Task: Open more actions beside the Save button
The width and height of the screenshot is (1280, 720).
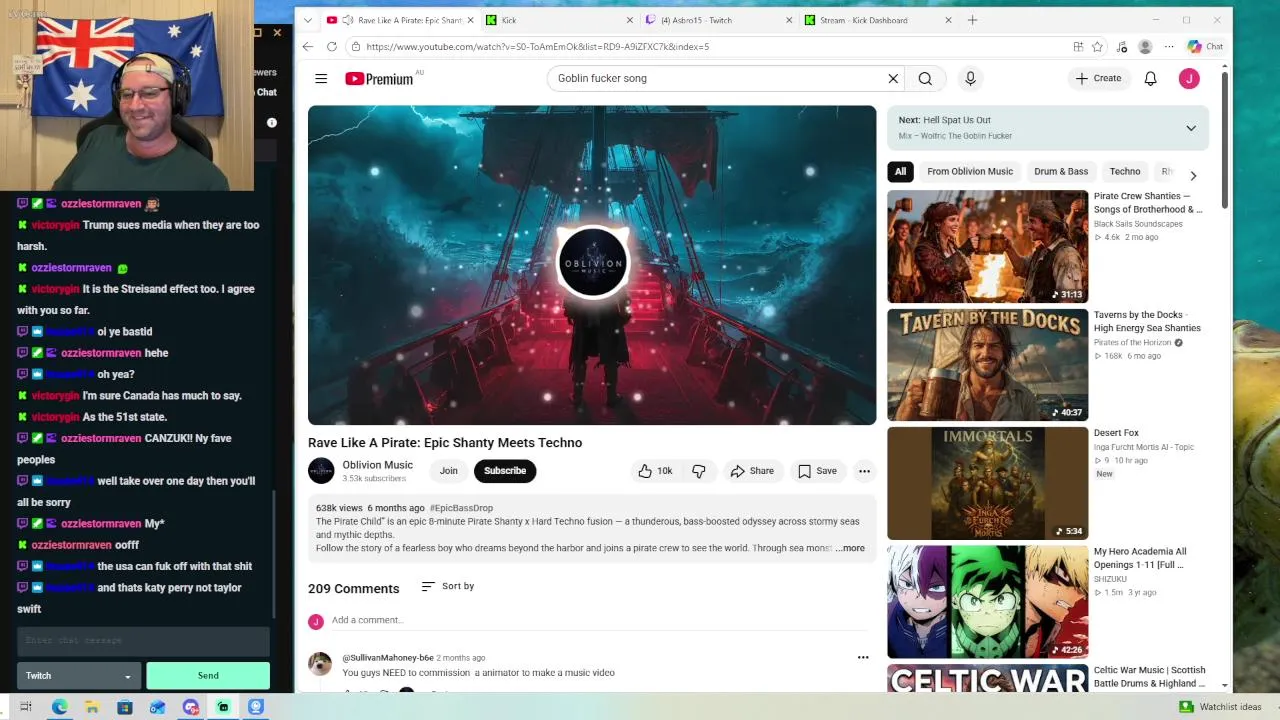Action: coord(864,471)
